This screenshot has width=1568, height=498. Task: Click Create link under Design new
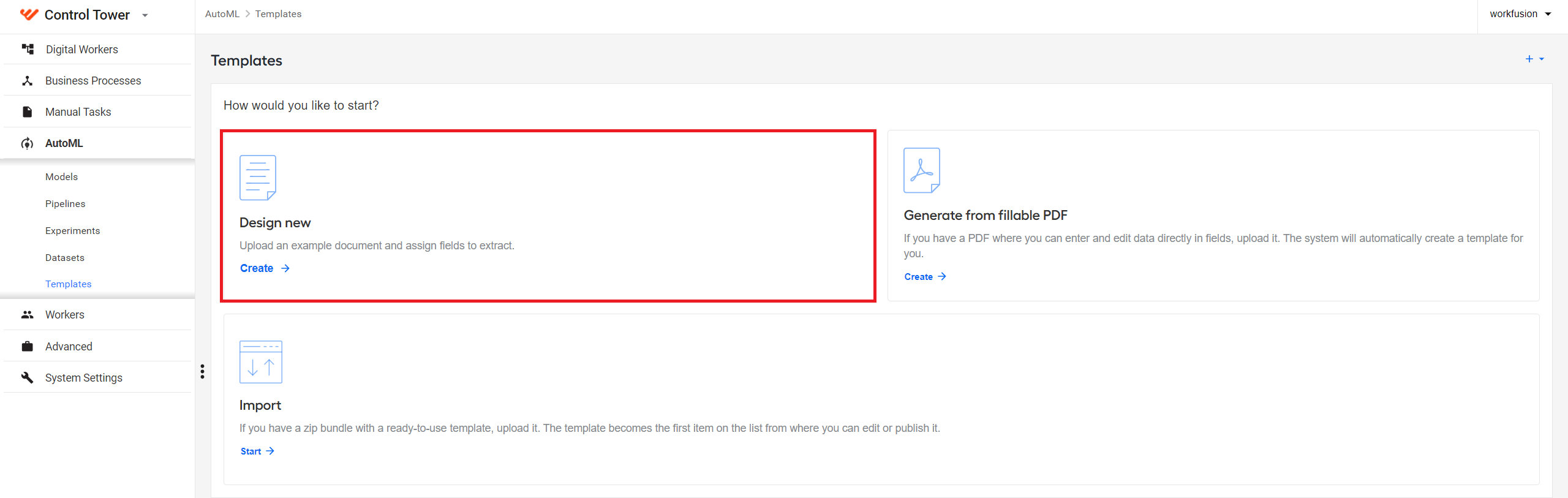tap(265, 268)
